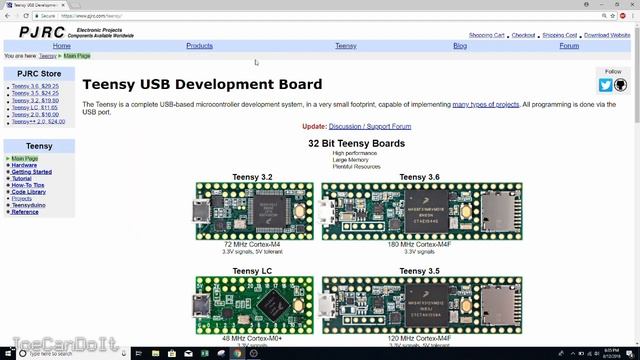Bookmark this page with the star icon

613,16
